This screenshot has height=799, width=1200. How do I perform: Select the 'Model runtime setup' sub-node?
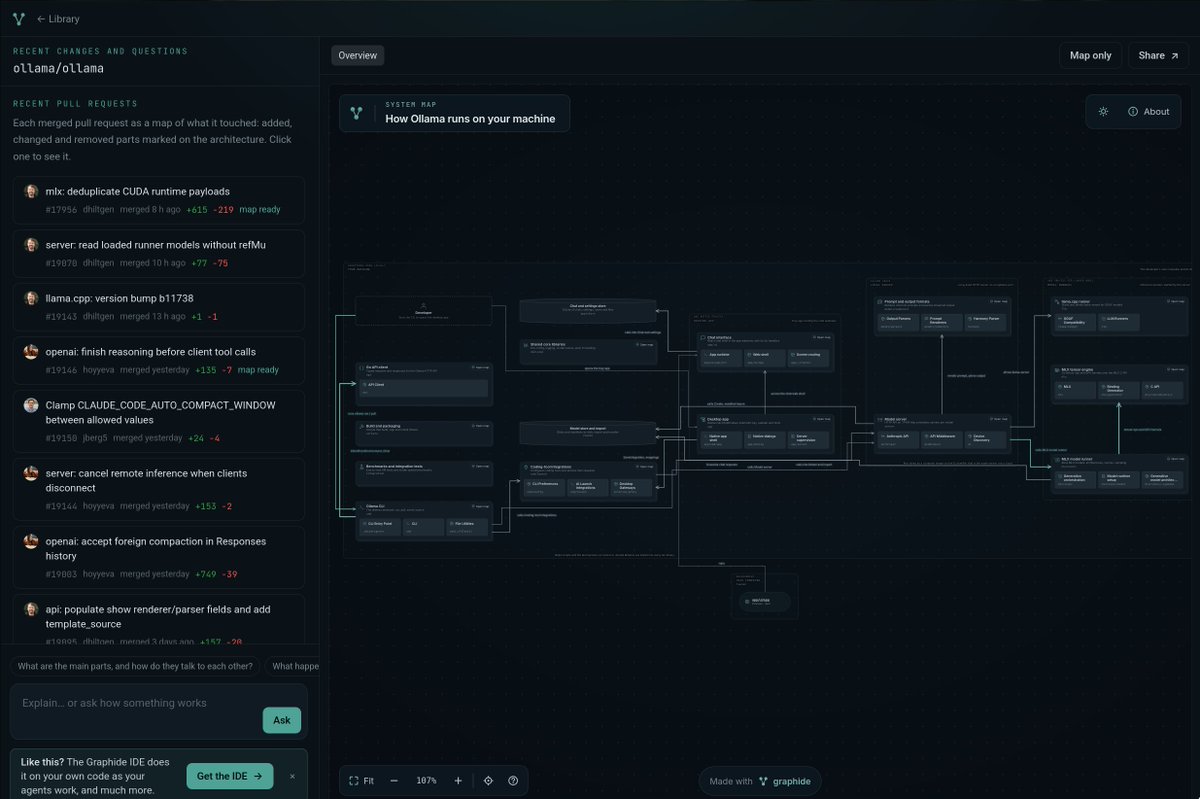tap(1118, 480)
